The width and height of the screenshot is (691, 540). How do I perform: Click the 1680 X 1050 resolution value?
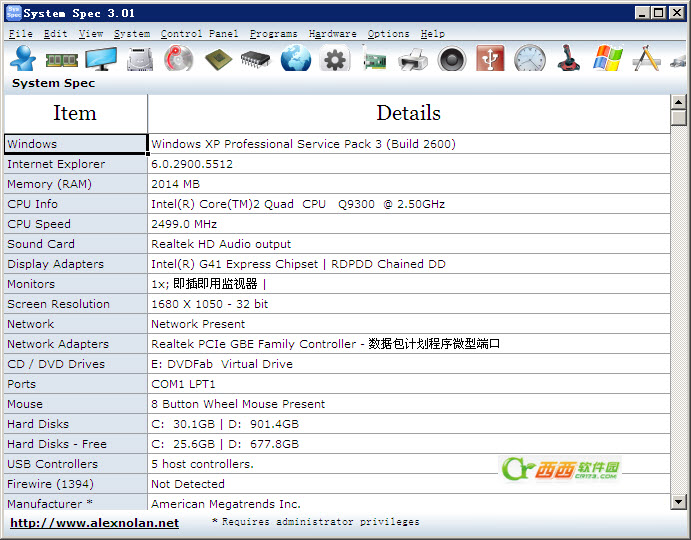pyautogui.click(x=209, y=304)
